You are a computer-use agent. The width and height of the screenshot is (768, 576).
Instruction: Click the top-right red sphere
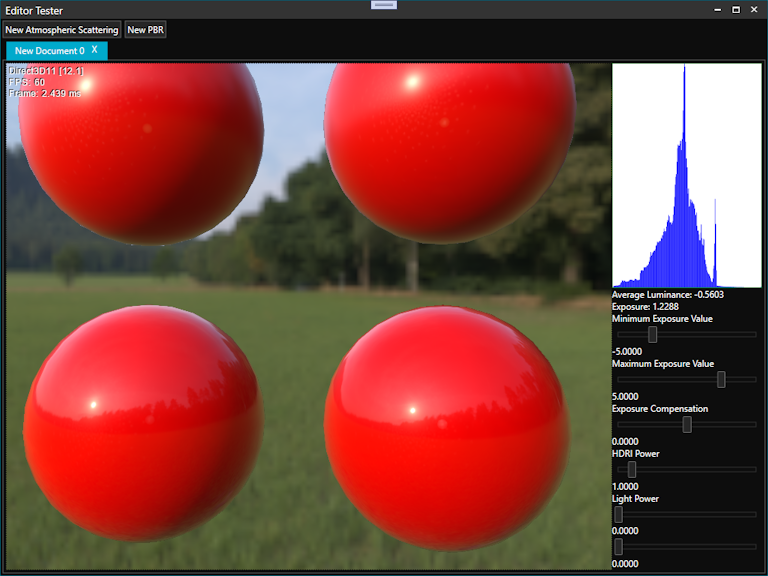click(450, 150)
